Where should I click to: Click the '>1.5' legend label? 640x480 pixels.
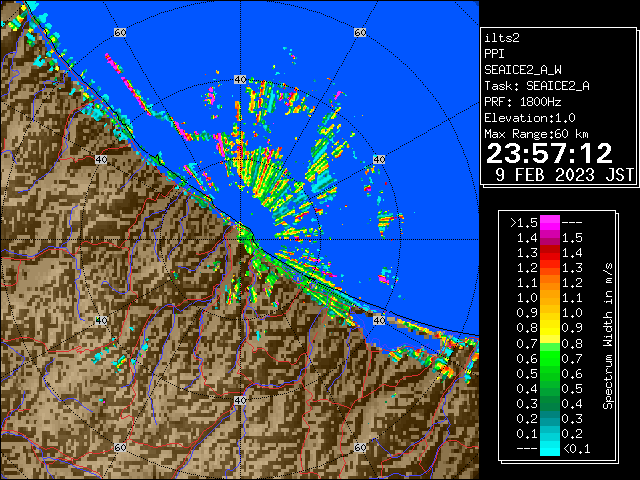(524, 223)
